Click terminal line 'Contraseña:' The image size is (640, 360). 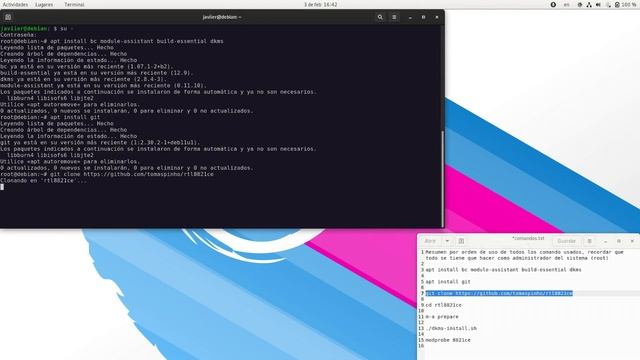[x=18, y=35]
